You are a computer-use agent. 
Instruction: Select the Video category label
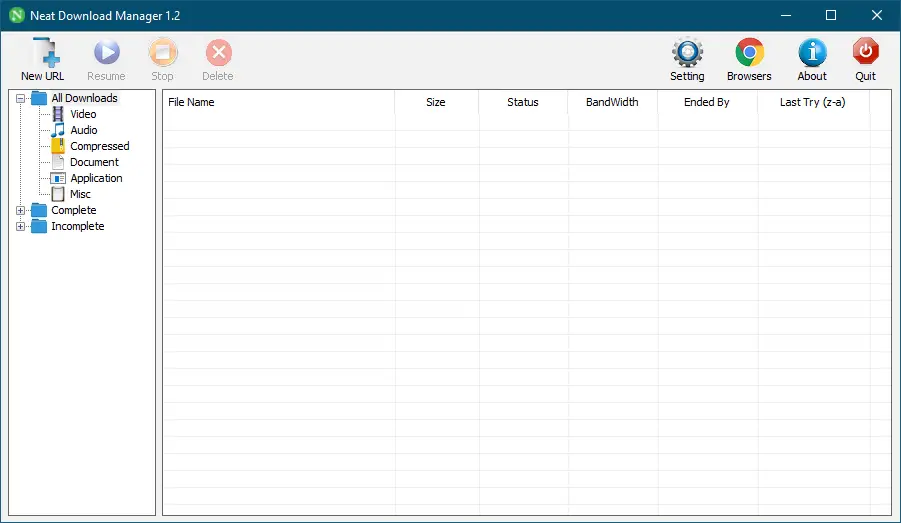point(83,114)
